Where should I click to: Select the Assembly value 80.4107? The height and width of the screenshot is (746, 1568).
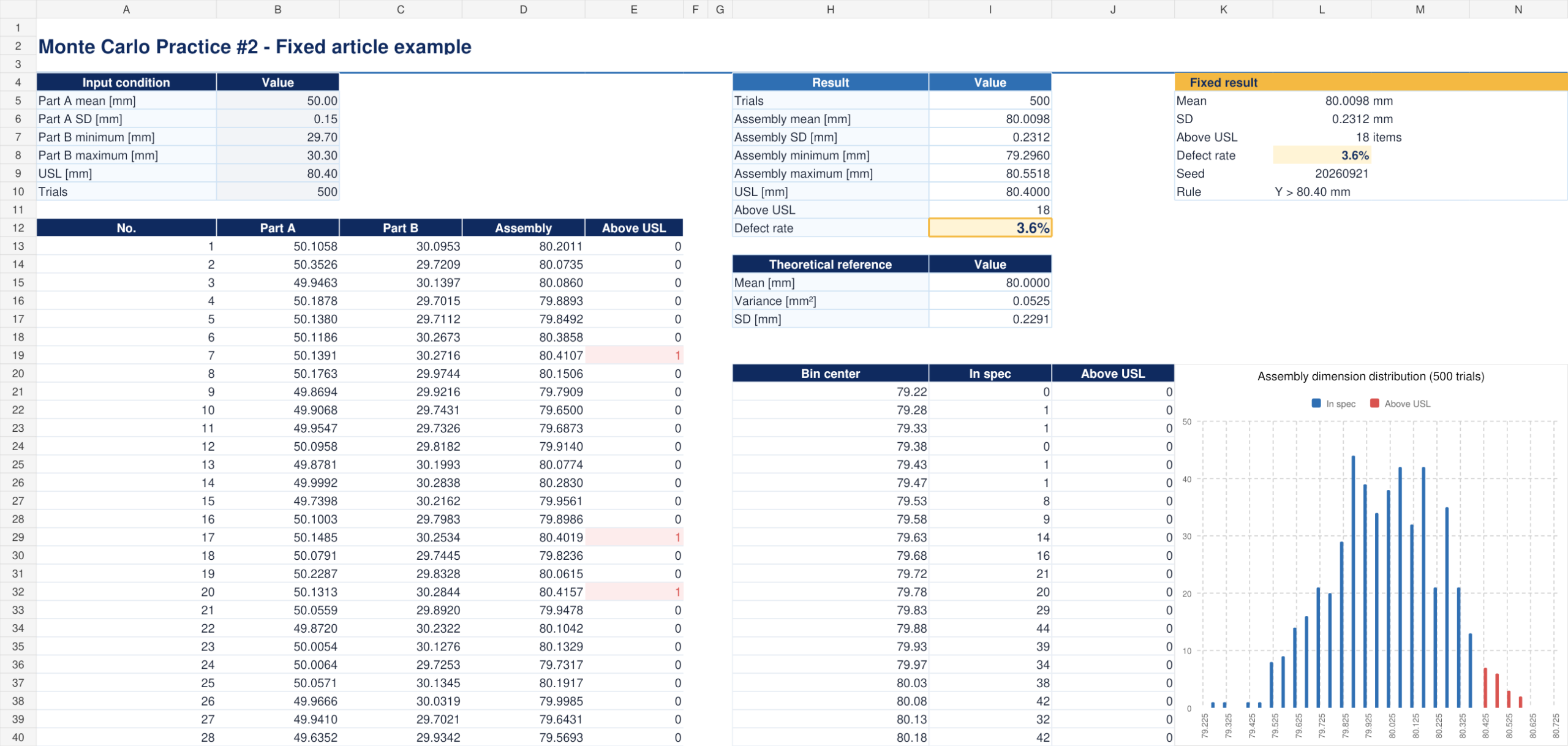point(523,355)
